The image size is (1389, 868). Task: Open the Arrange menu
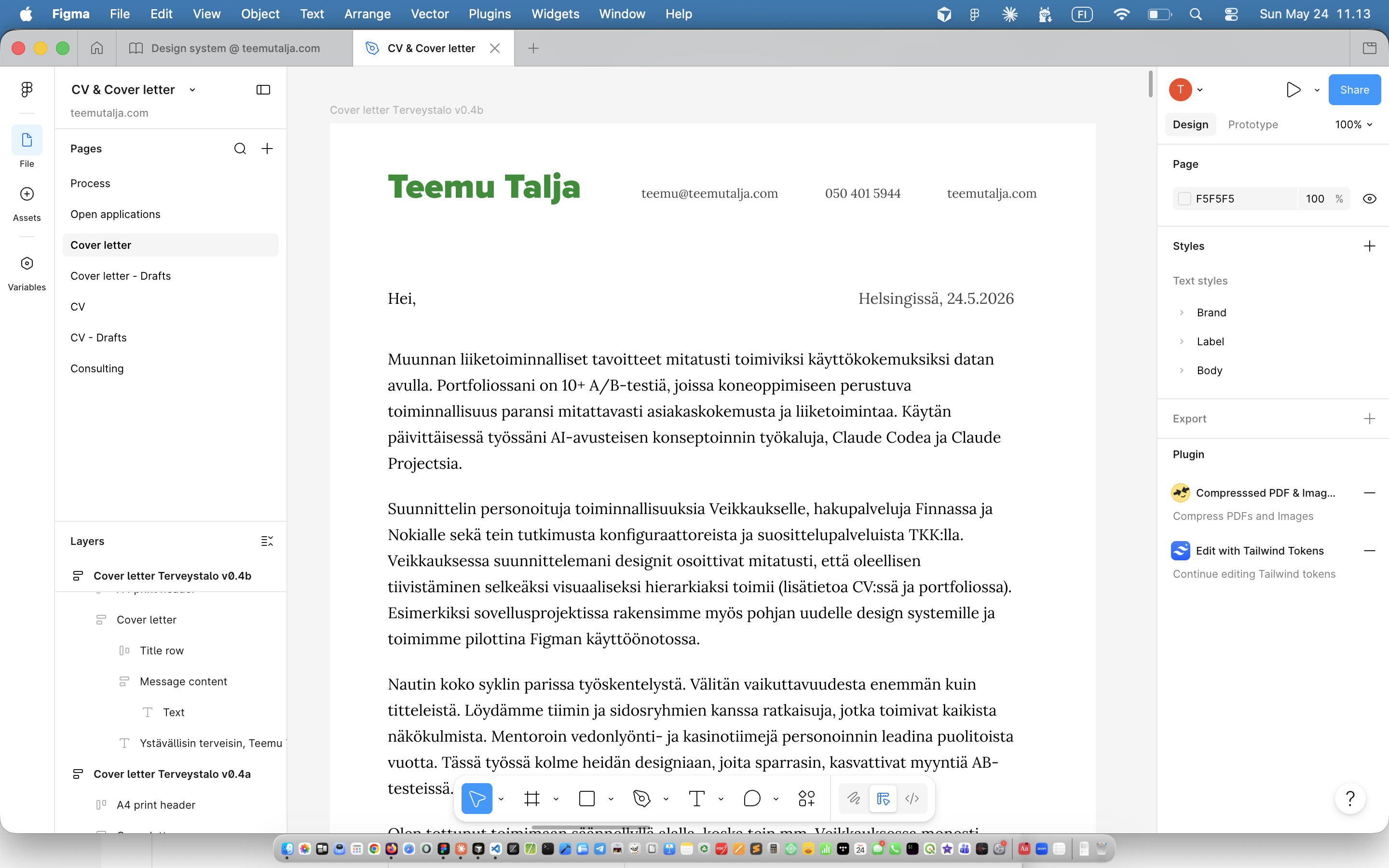tap(368, 14)
